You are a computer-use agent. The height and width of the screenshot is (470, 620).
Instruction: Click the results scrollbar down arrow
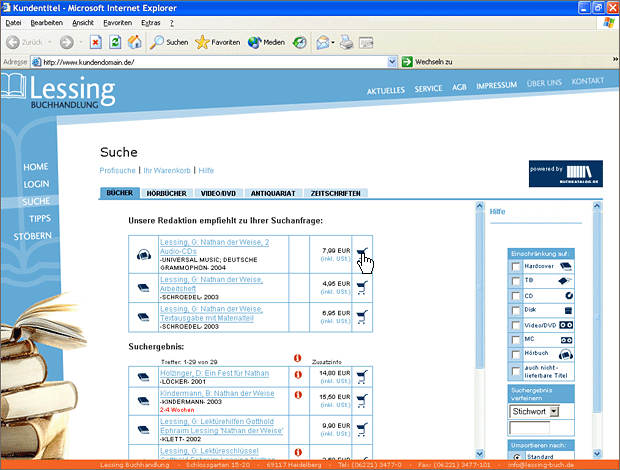tap(479, 454)
